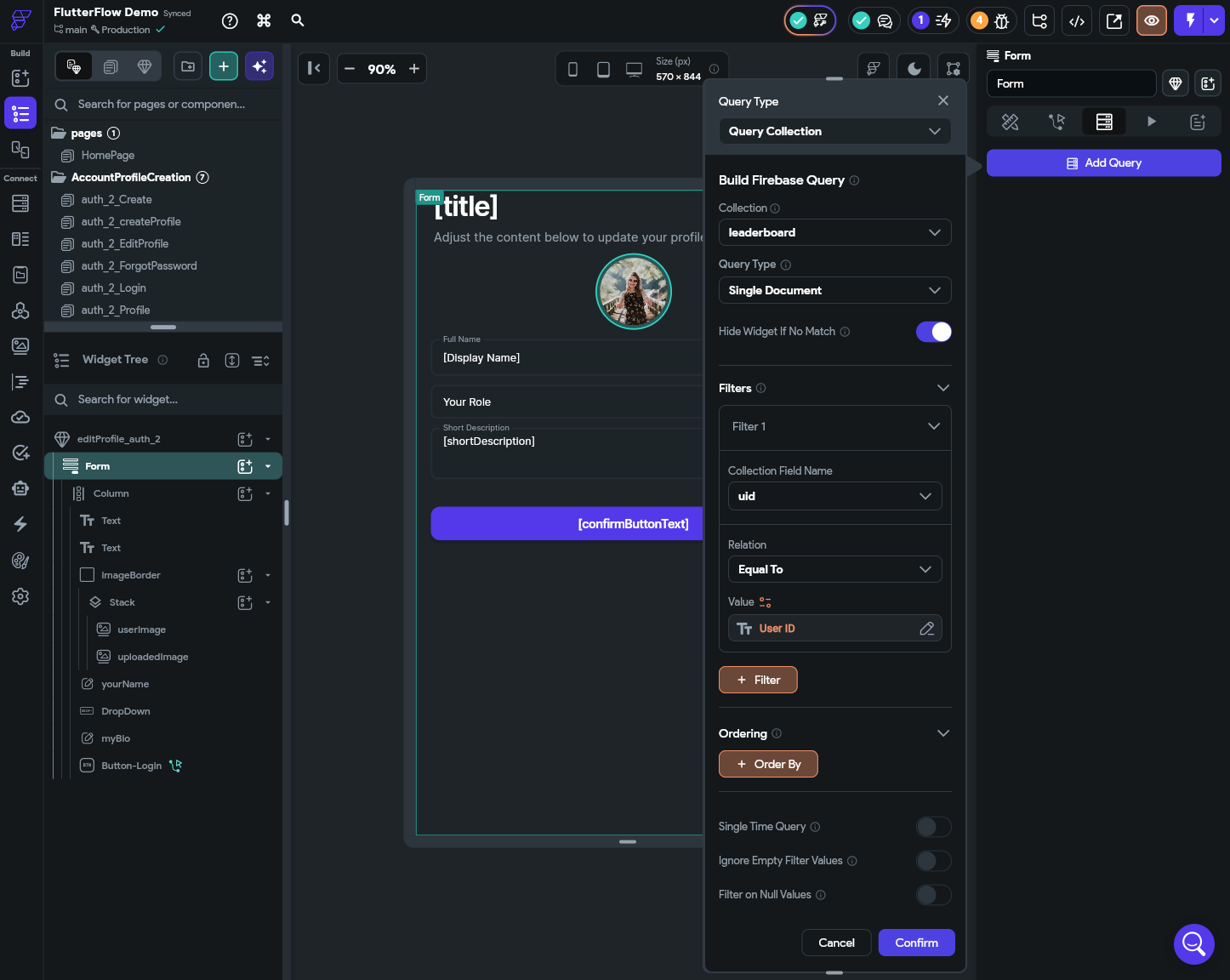The height and width of the screenshot is (980, 1230).
Task: Click the widget tree panel scrollbar
Action: (287, 513)
